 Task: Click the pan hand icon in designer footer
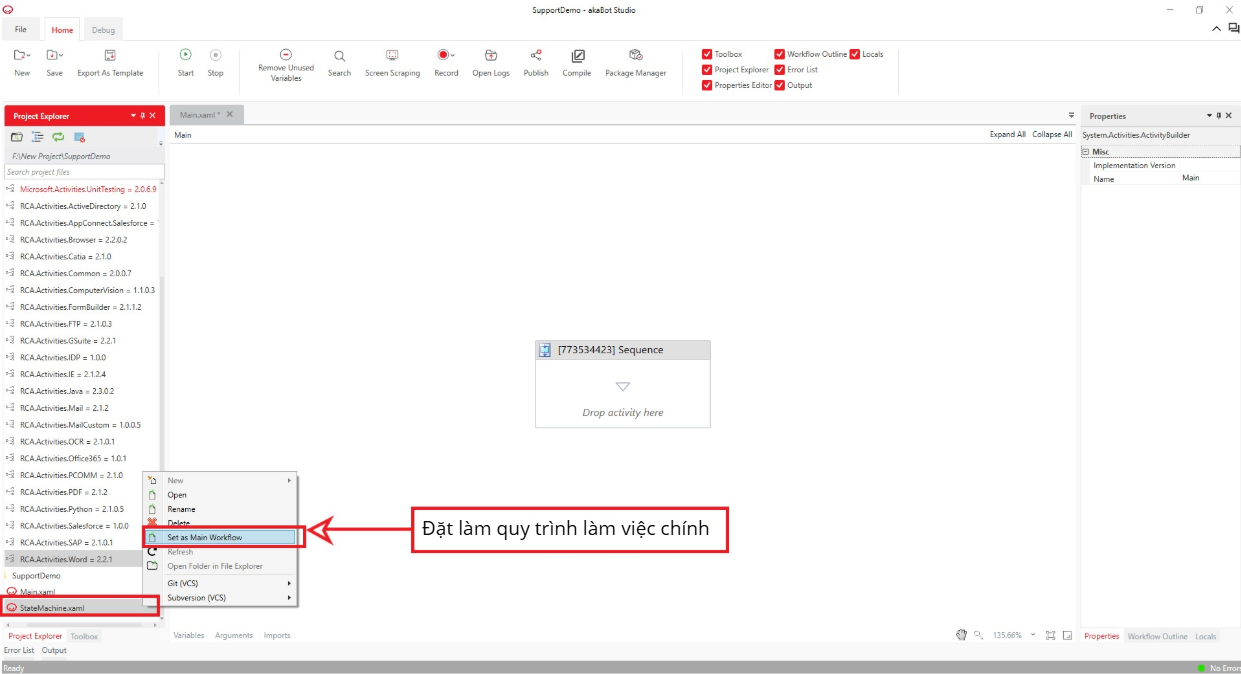pyautogui.click(x=962, y=635)
